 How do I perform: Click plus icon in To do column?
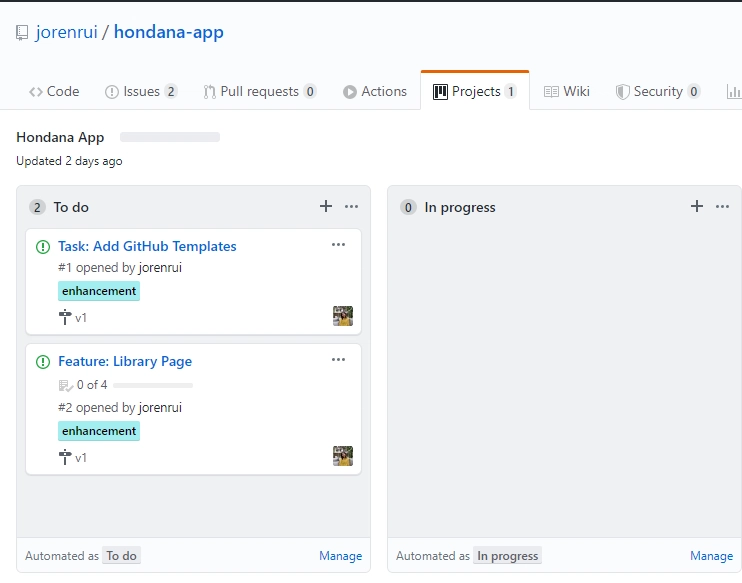point(325,207)
